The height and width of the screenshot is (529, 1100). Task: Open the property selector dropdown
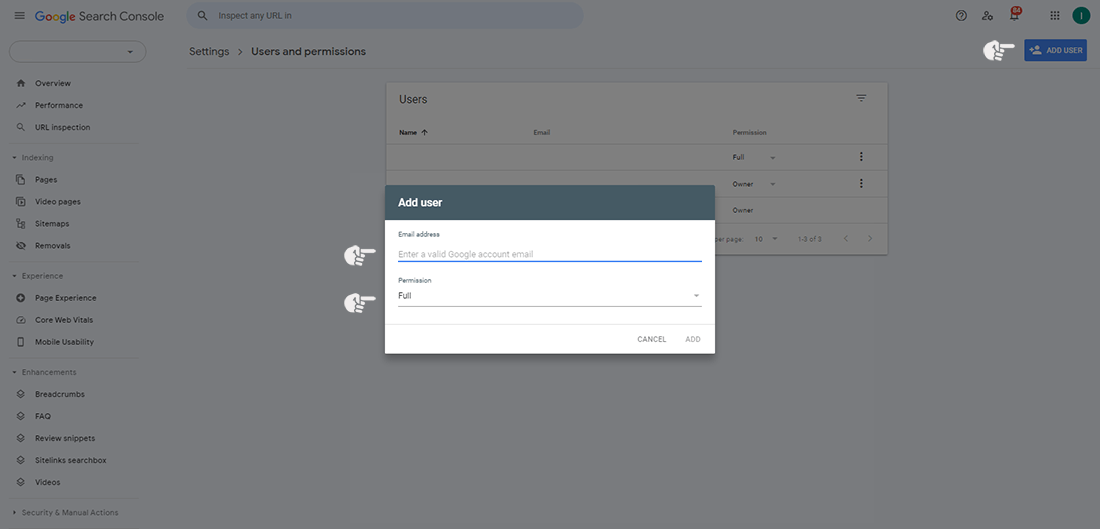pos(77,51)
